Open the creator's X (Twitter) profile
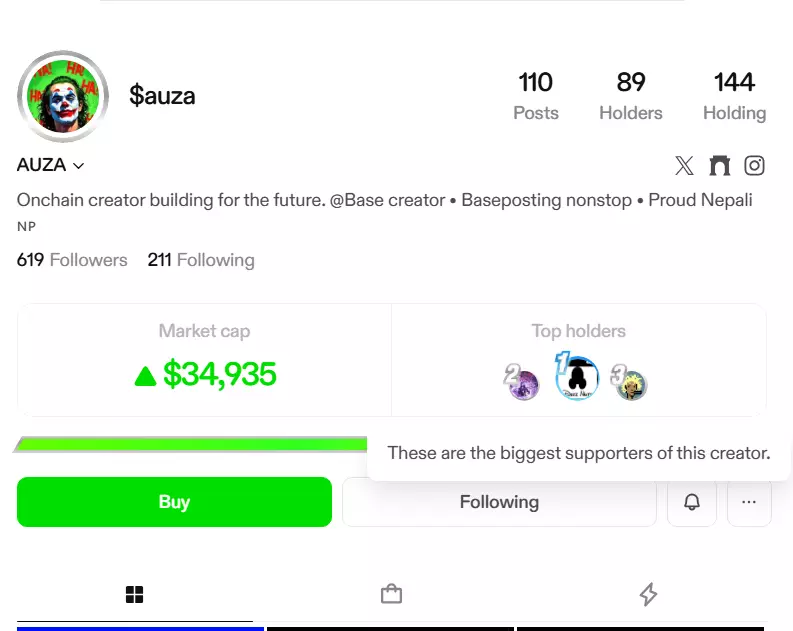Viewport: 793px width, 631px height. 684,166
